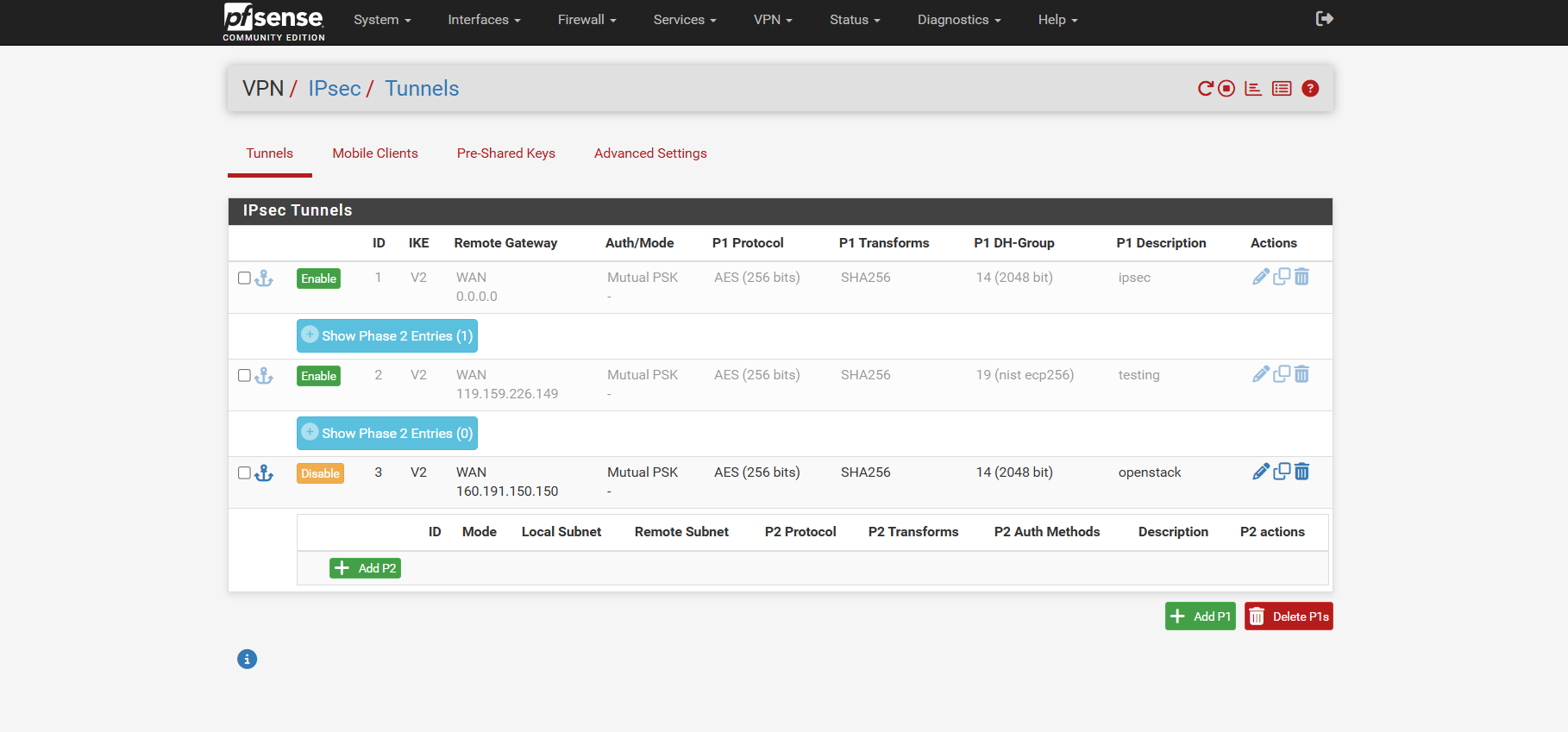
Task: Click the logout icon in top bar
Action: point(1324,19)
